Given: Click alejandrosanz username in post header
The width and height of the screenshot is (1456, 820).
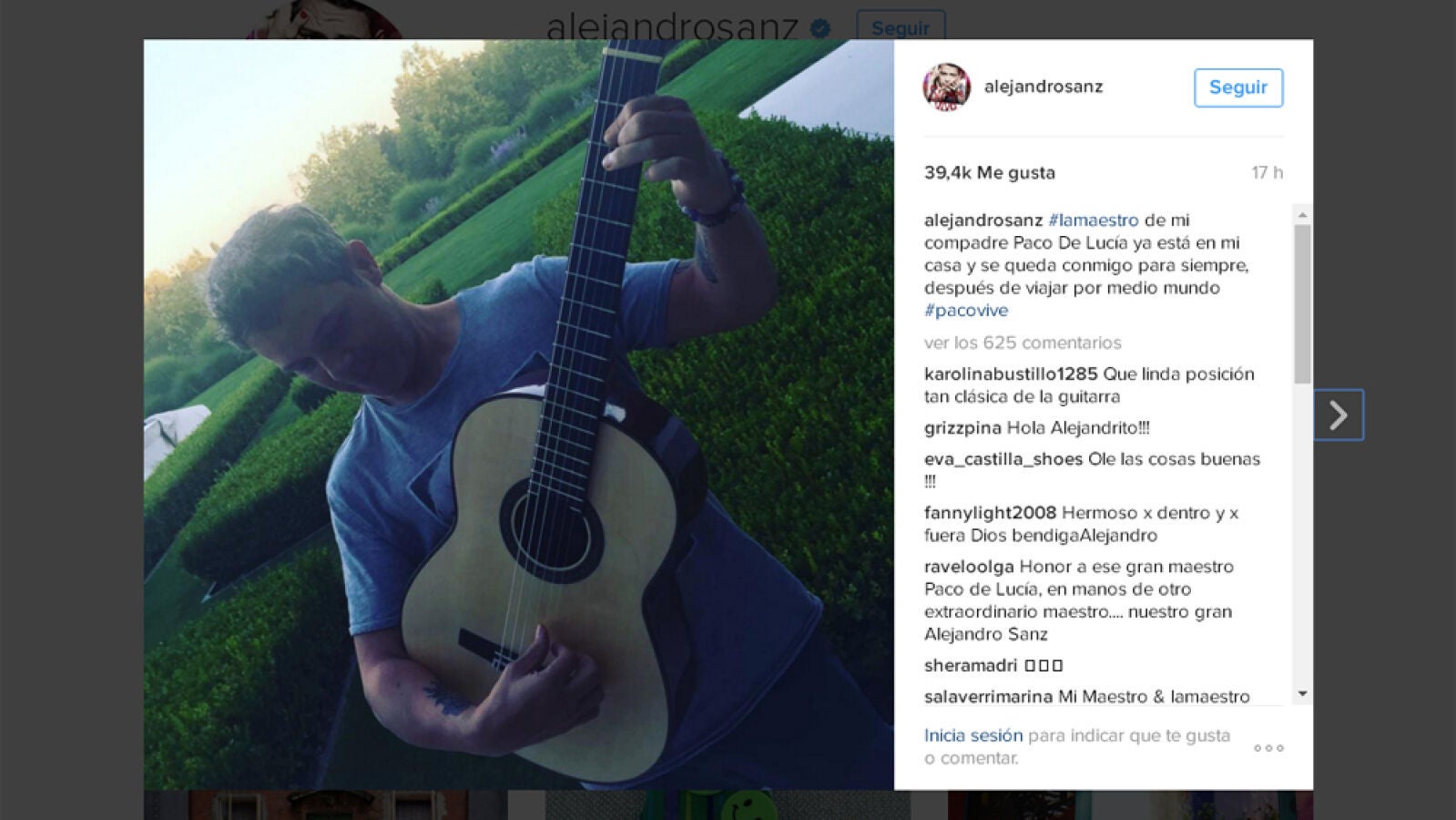Looking at the screenshot, I should coord(1044,87).
